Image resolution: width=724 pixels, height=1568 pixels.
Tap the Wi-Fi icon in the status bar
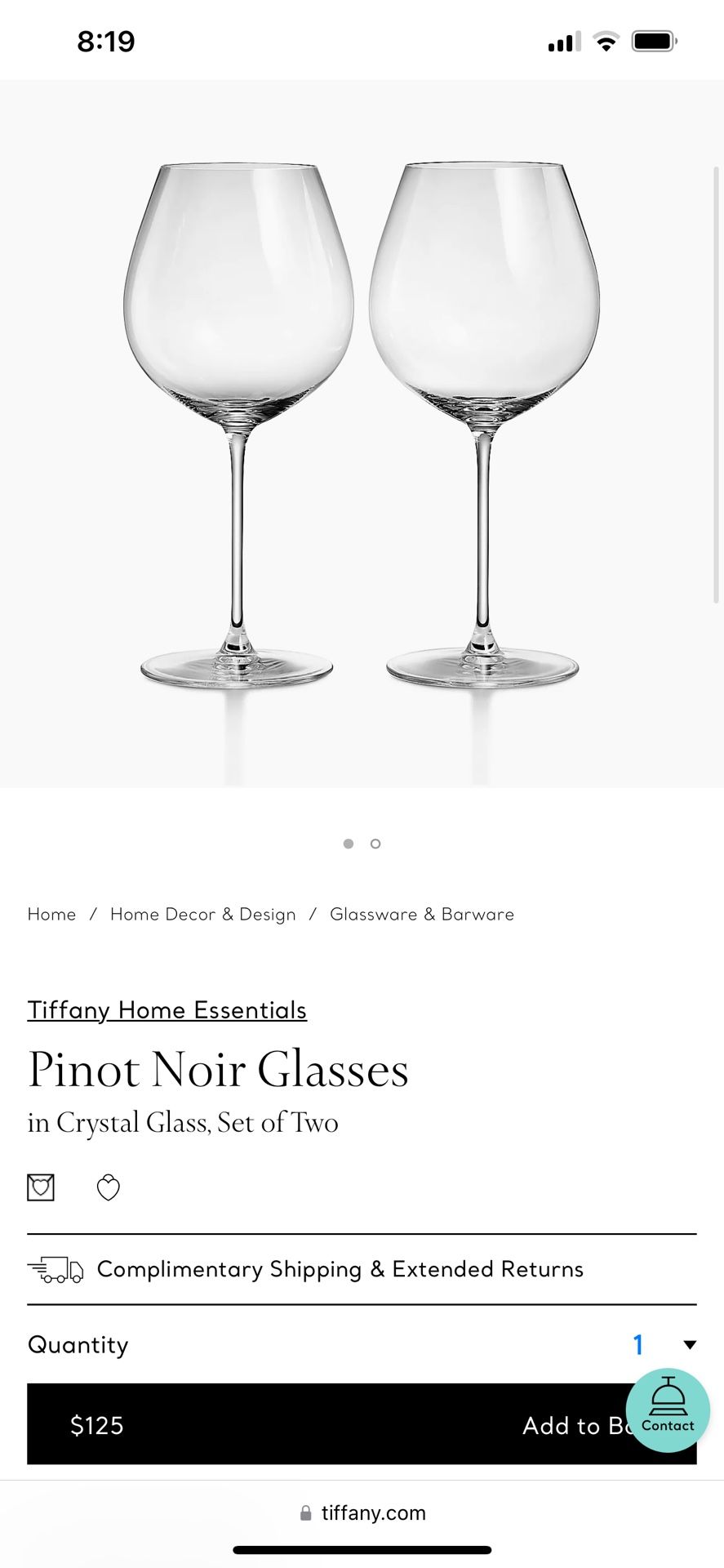(605, 40)
